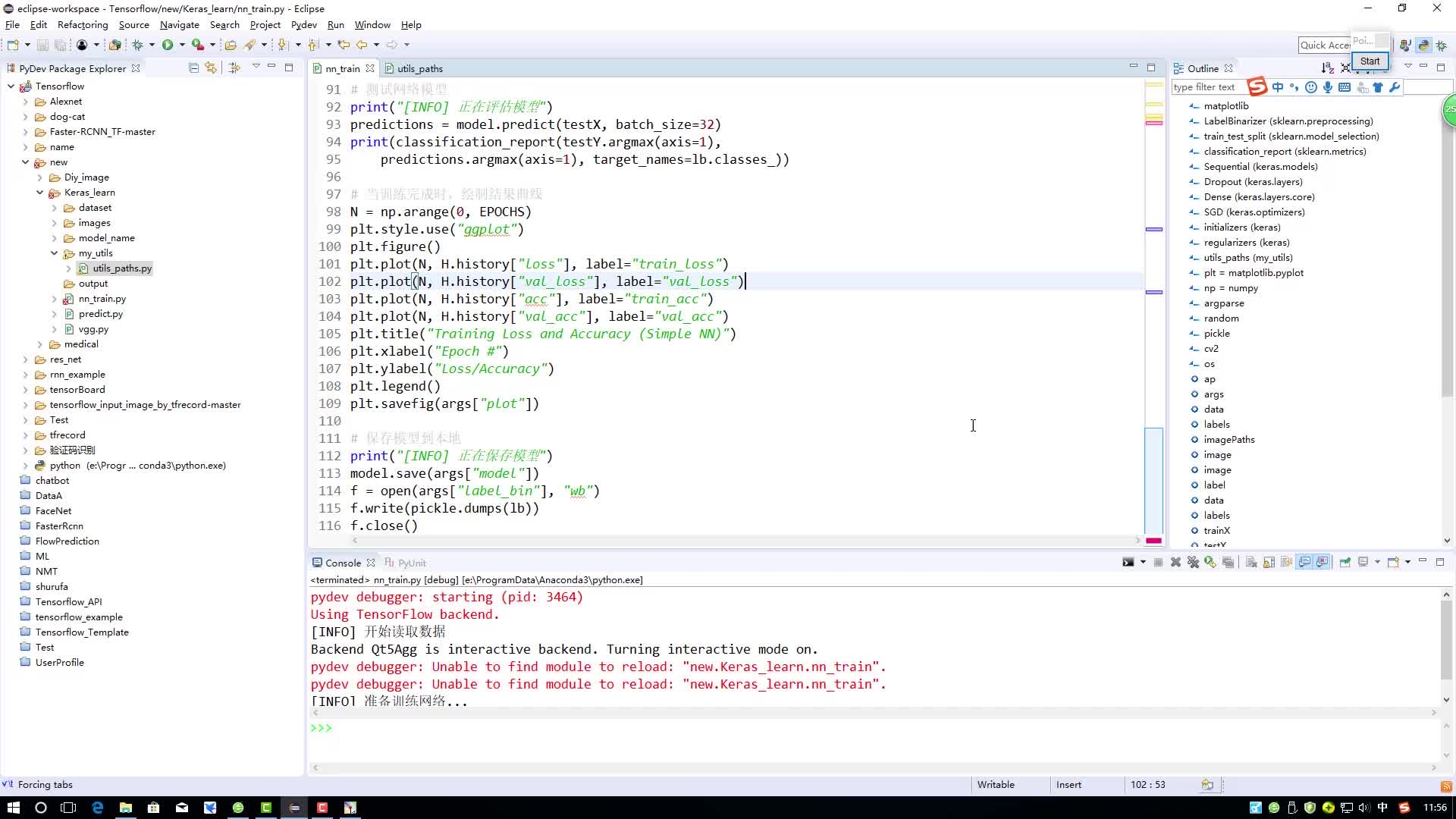Toggle alphabetical sort in Outline

[1327, 68]
